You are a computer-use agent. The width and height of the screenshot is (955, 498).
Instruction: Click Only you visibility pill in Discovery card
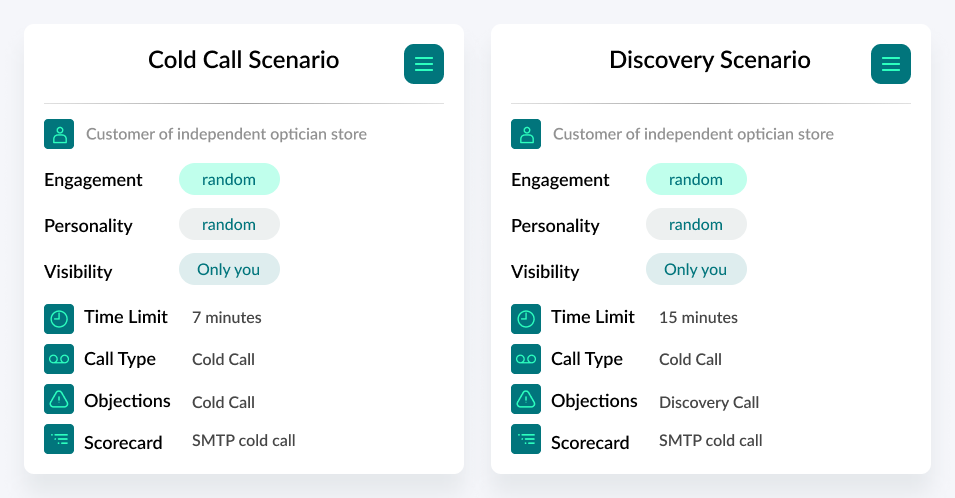[x=696, y=269]
